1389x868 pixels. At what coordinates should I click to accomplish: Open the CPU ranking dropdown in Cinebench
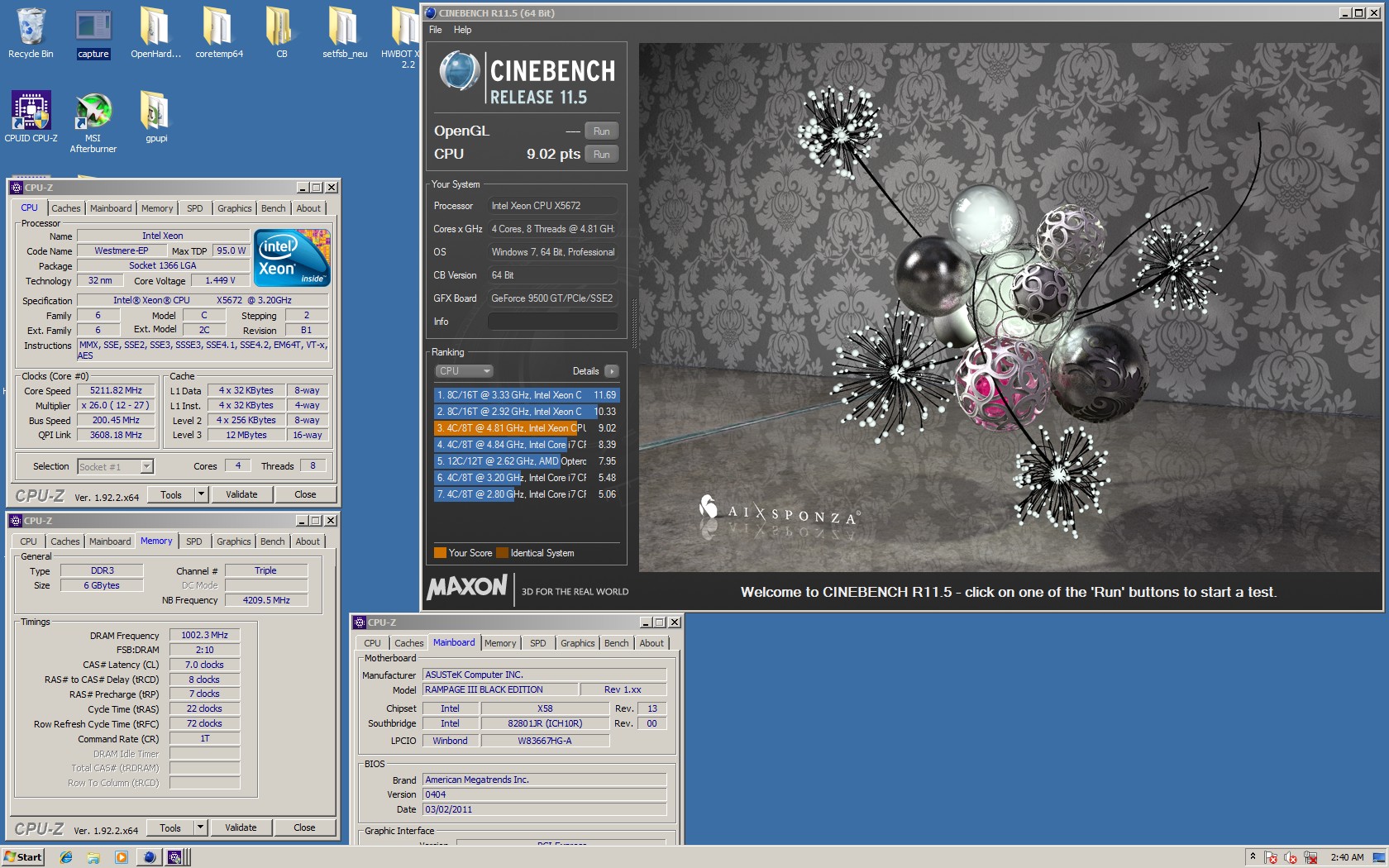[464, 371]
